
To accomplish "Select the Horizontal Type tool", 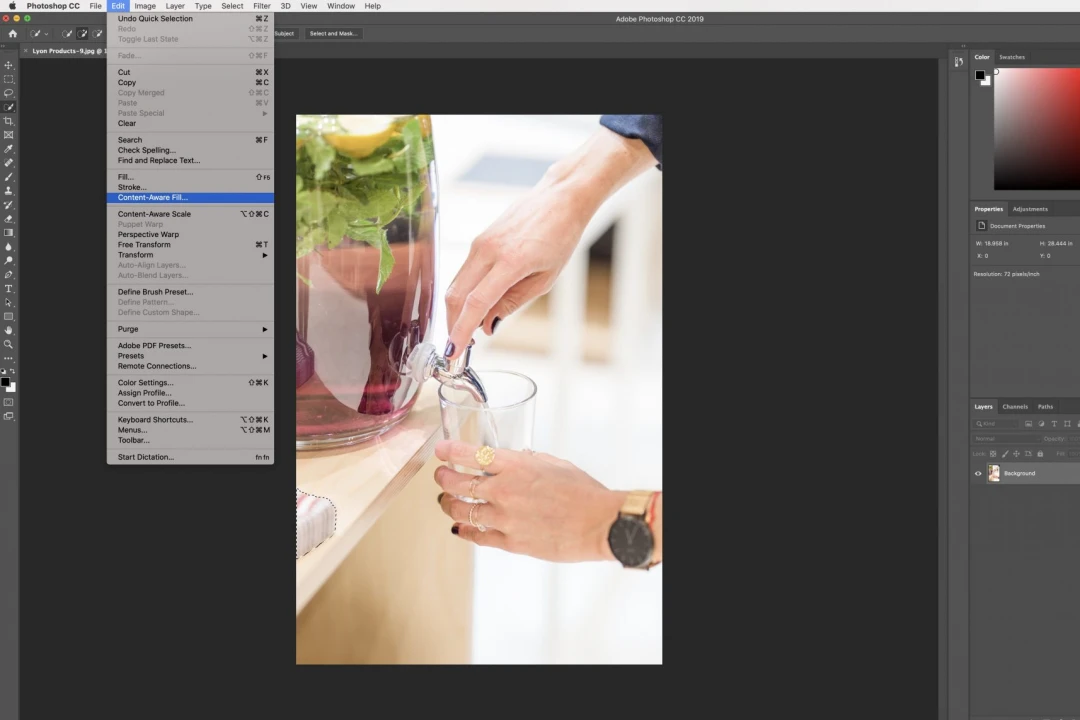I will point(9,288).
